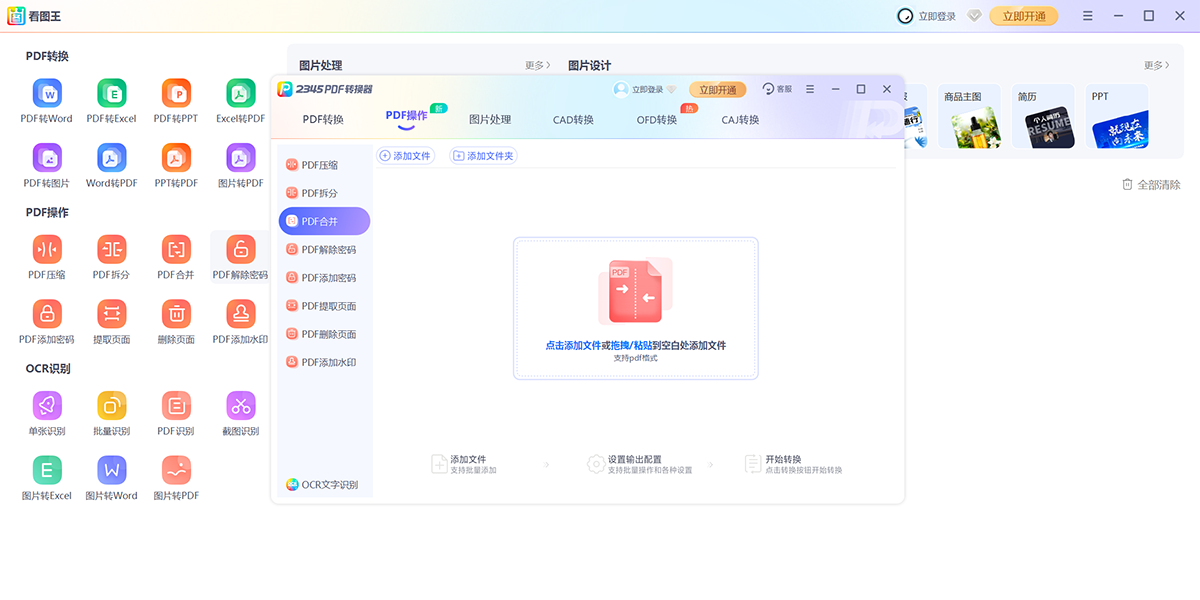Screen dimensions: 1200x600
Task: Switch to the 图片处理 tab in converter
Action: [x=491, y=120]
